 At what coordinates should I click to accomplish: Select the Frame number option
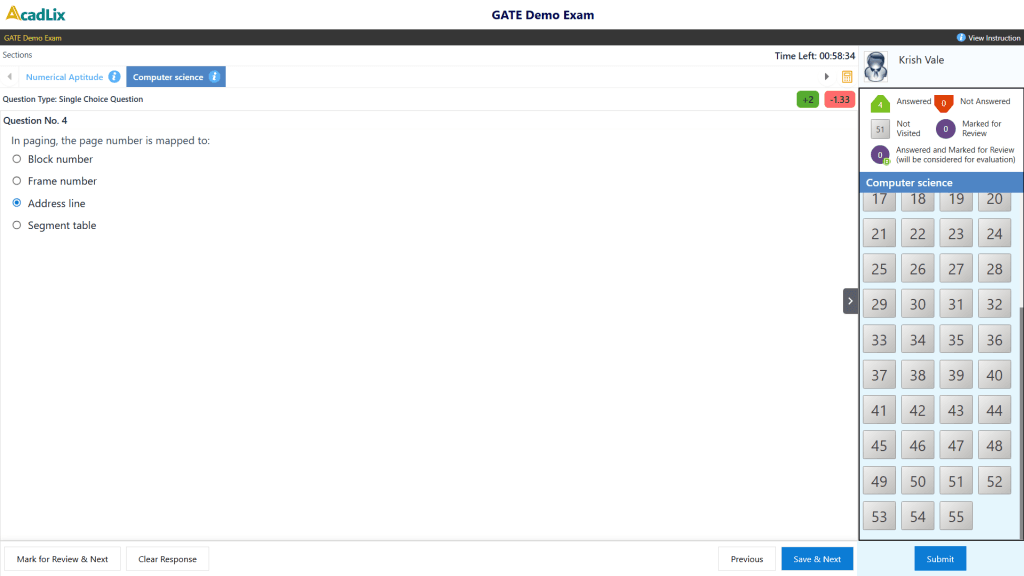16,181
